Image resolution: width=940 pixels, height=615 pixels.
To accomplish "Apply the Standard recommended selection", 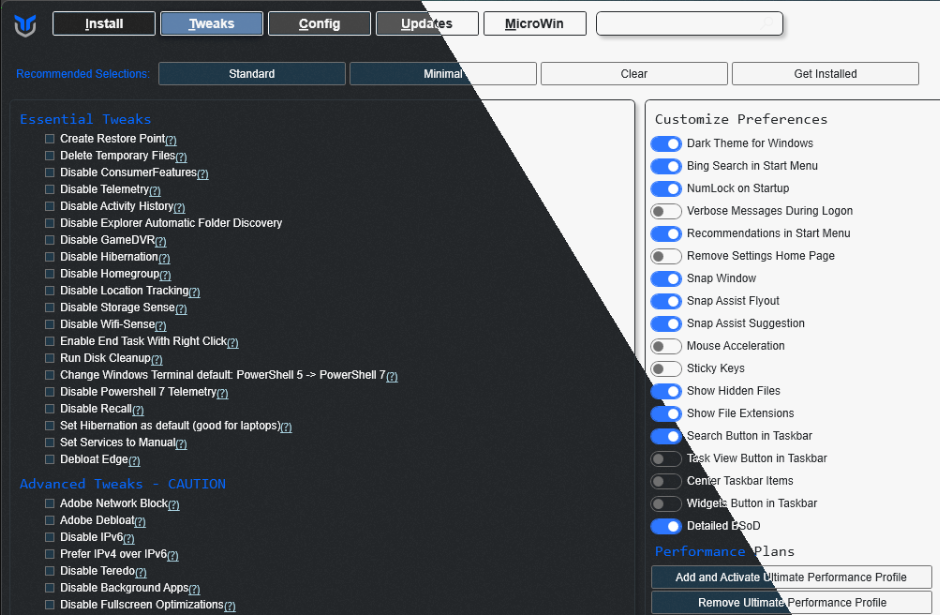I will pyautogui.click(x=252, y=74).
